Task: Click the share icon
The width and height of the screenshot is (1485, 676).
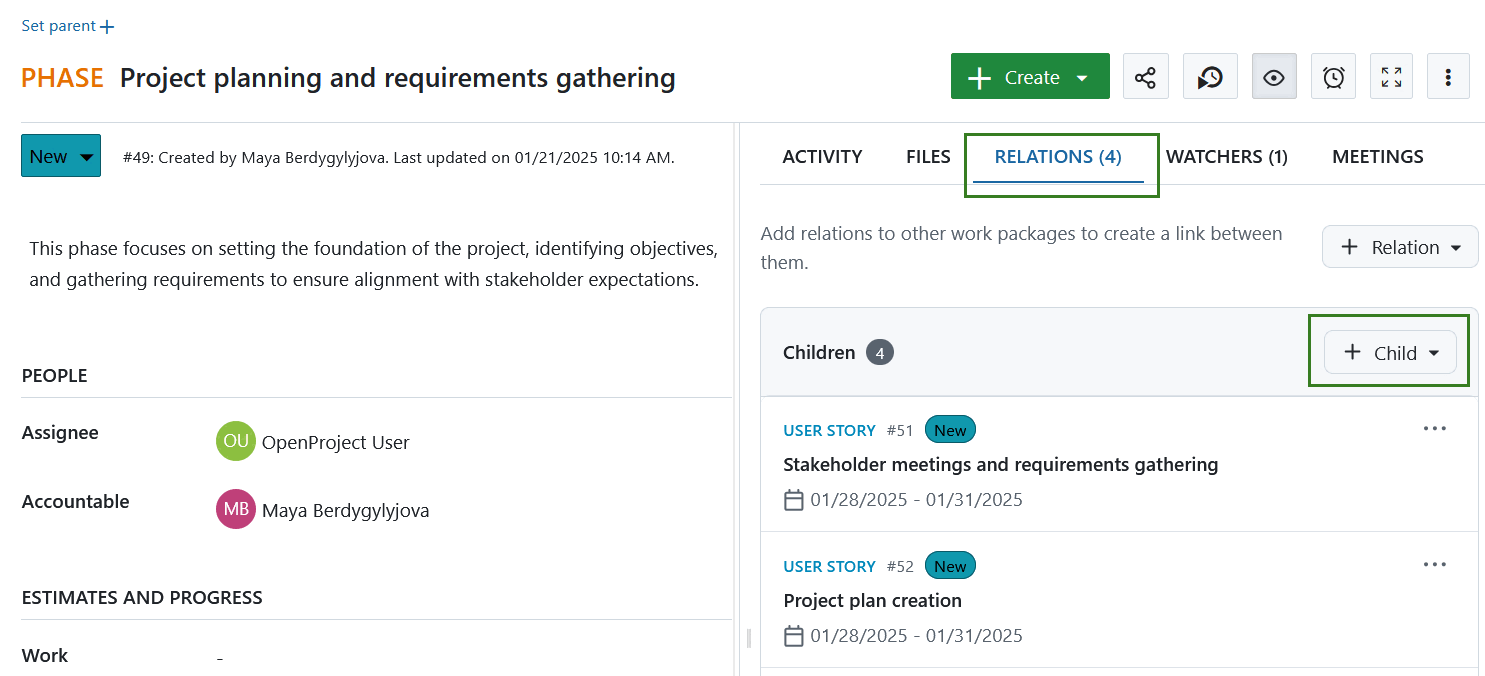Action: pyautogui.click(x=1145, y=76)
